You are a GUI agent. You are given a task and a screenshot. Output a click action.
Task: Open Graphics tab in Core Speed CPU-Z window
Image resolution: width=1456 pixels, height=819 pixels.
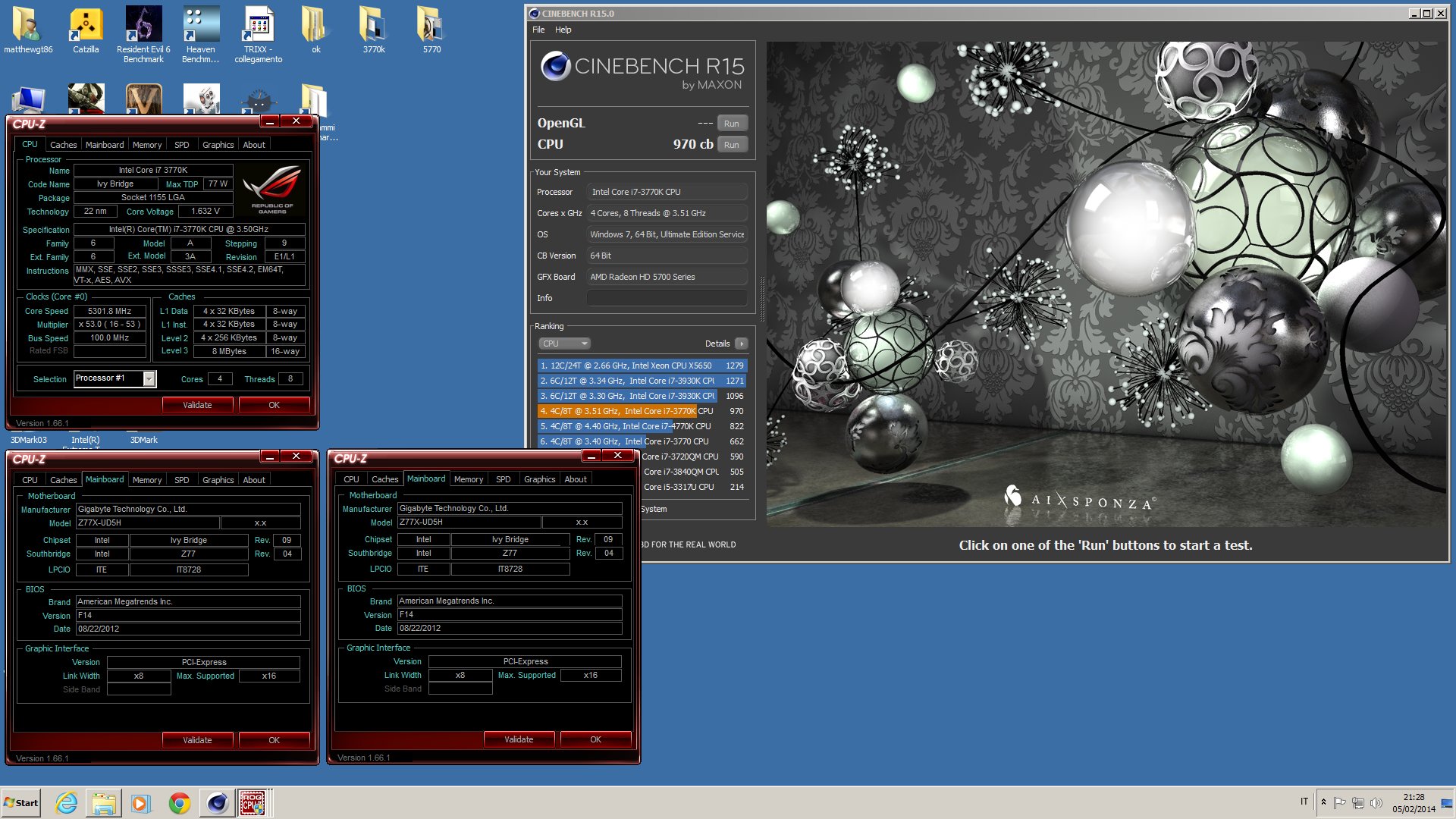(x=218, y=145)
